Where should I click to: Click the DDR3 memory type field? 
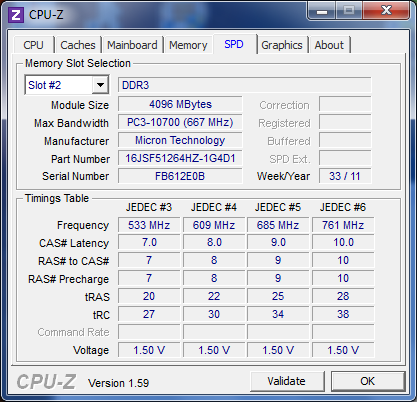click(244, 85)
